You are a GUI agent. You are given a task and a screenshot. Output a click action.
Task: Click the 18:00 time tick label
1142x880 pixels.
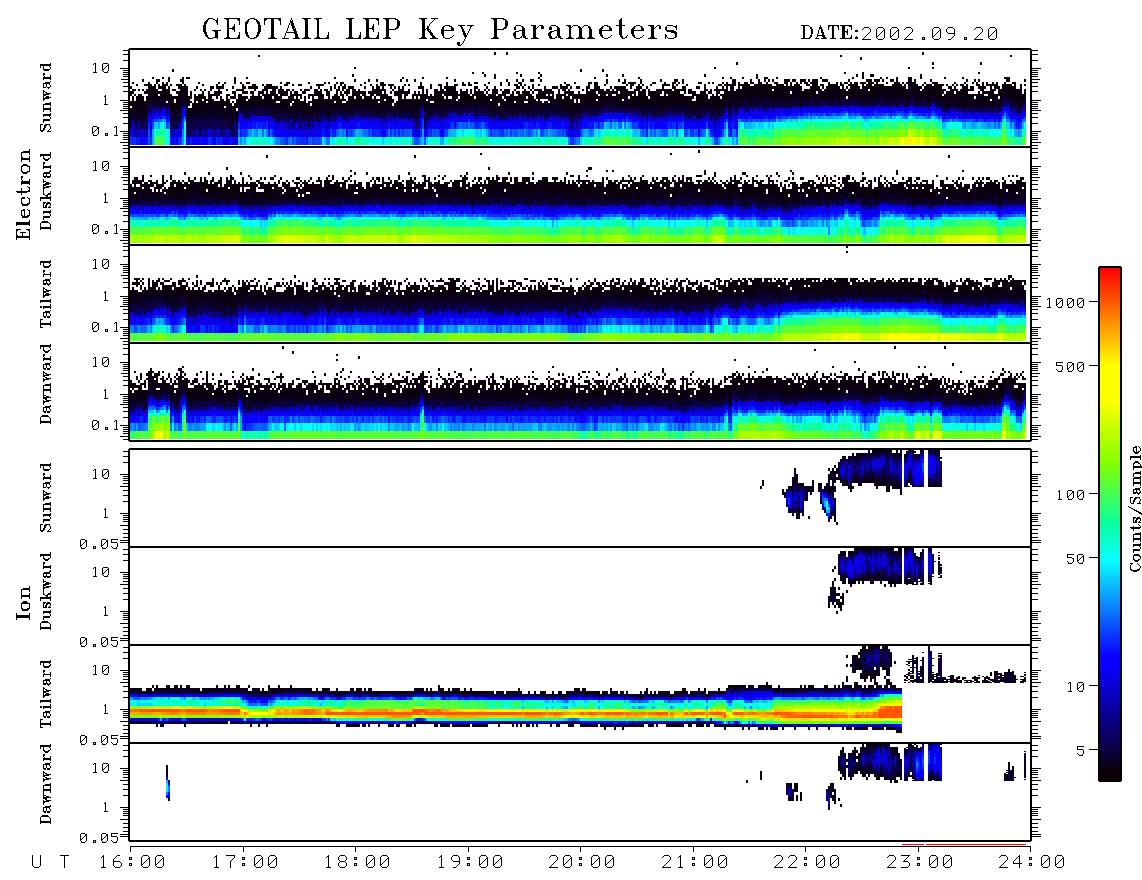click(357, 863)
